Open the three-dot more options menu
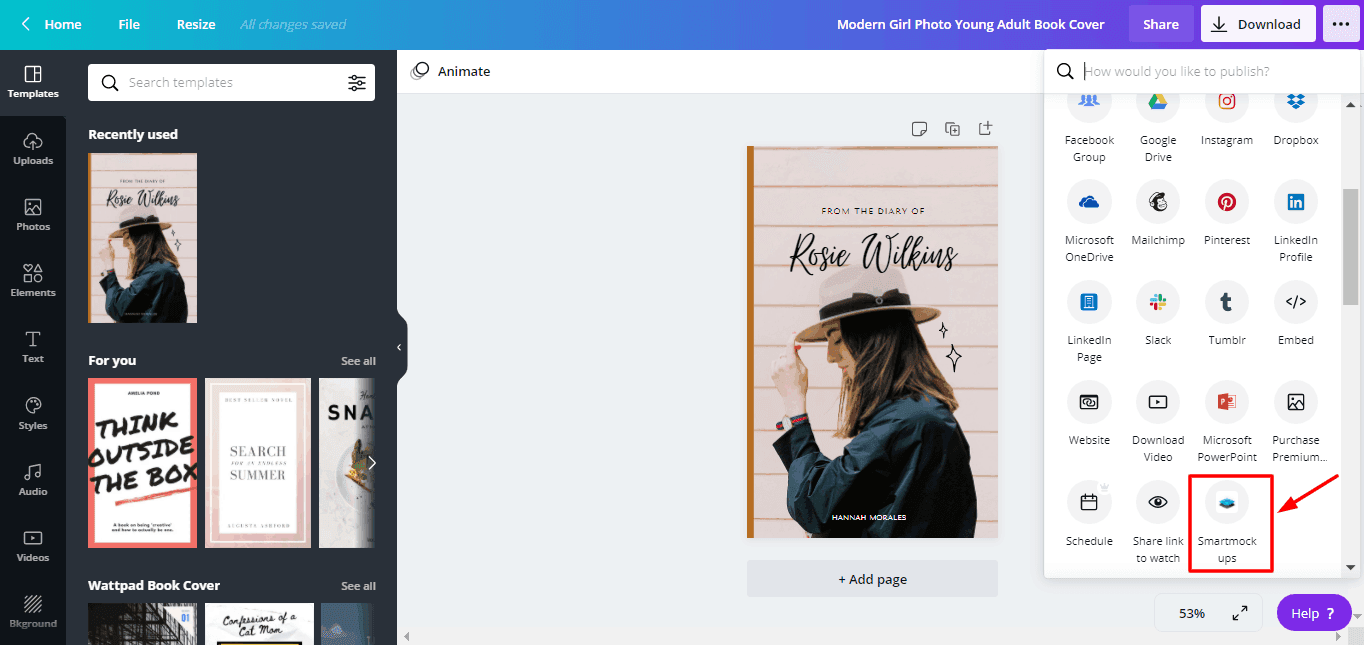This screenshot has width=1364, height=645. tap(1341, 24)
